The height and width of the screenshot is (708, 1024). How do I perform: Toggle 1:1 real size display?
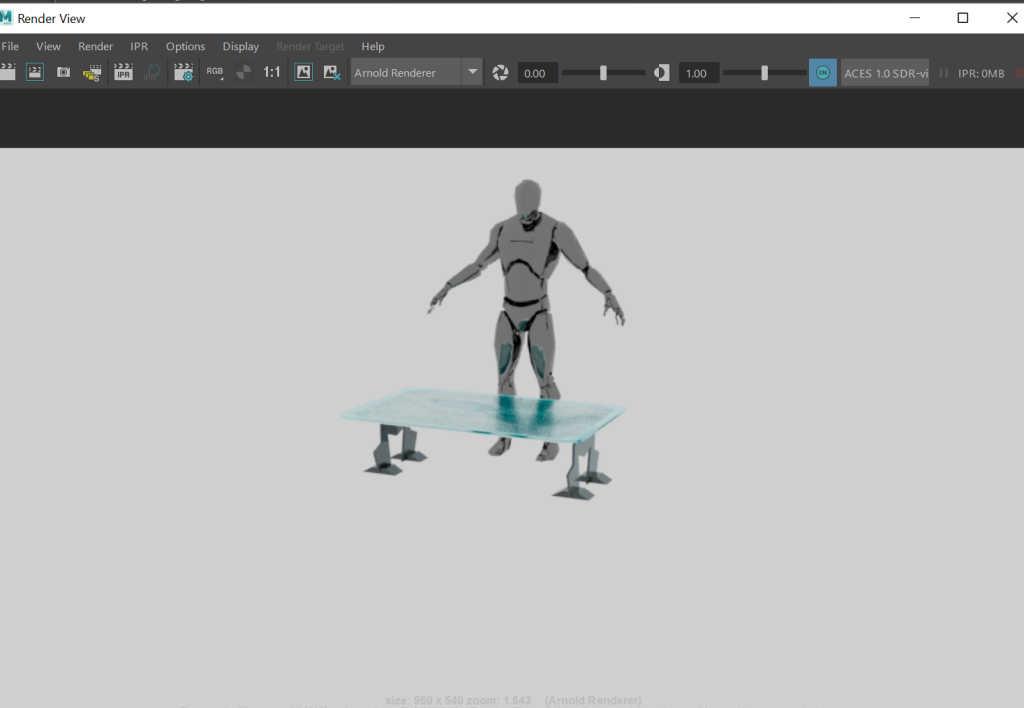point(272,72)
